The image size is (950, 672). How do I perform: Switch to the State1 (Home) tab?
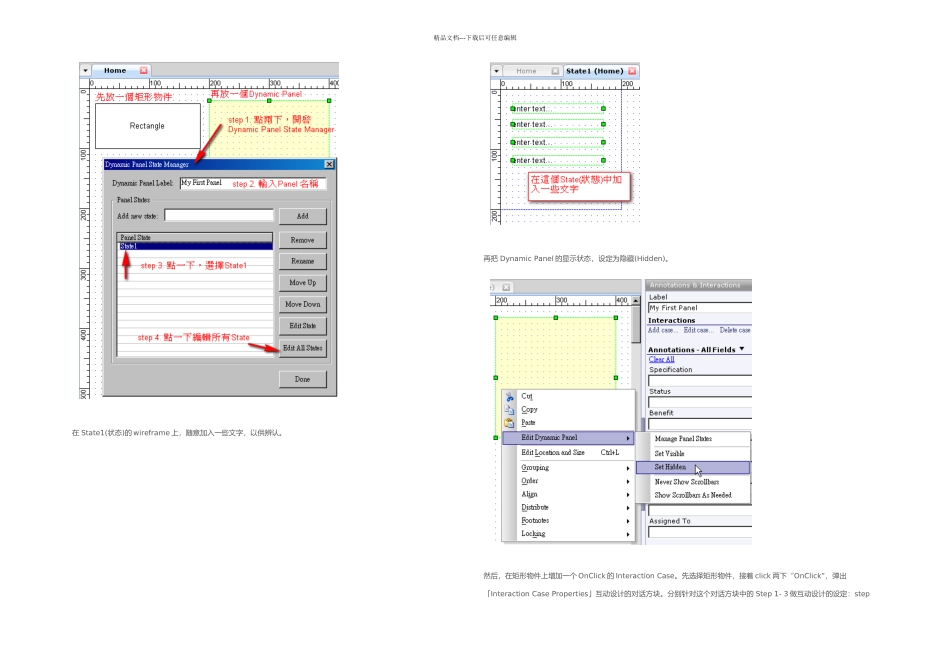pyautogui.click(x=594, y=71)
